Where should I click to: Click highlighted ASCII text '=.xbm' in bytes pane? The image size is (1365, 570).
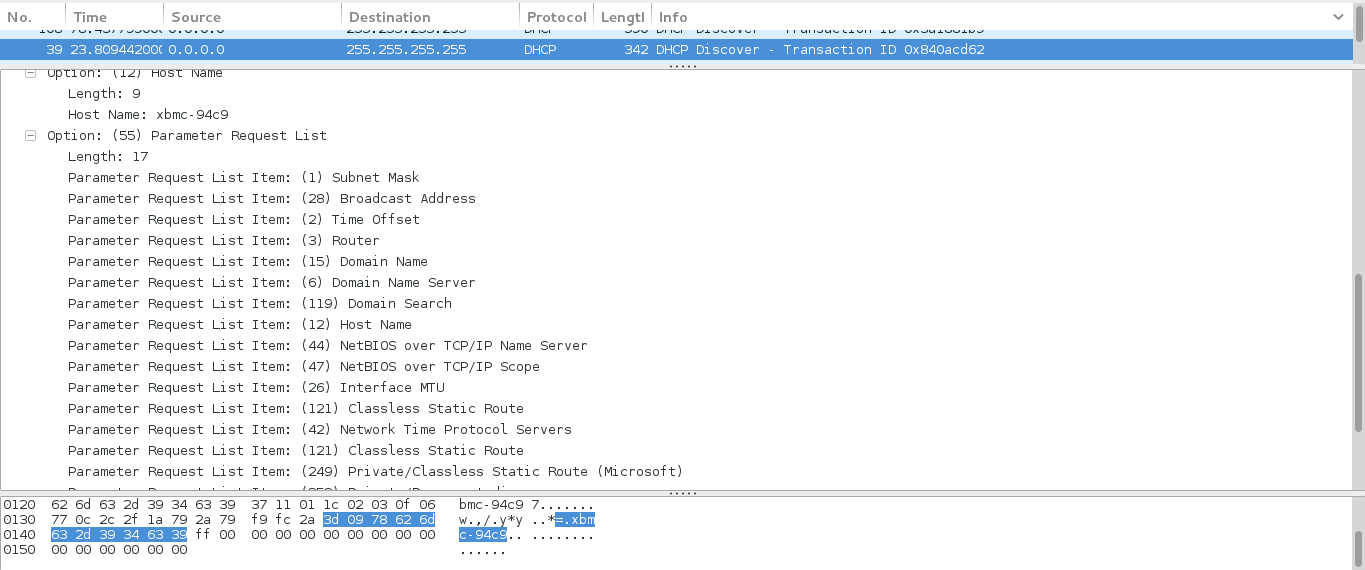click(575, 520)
